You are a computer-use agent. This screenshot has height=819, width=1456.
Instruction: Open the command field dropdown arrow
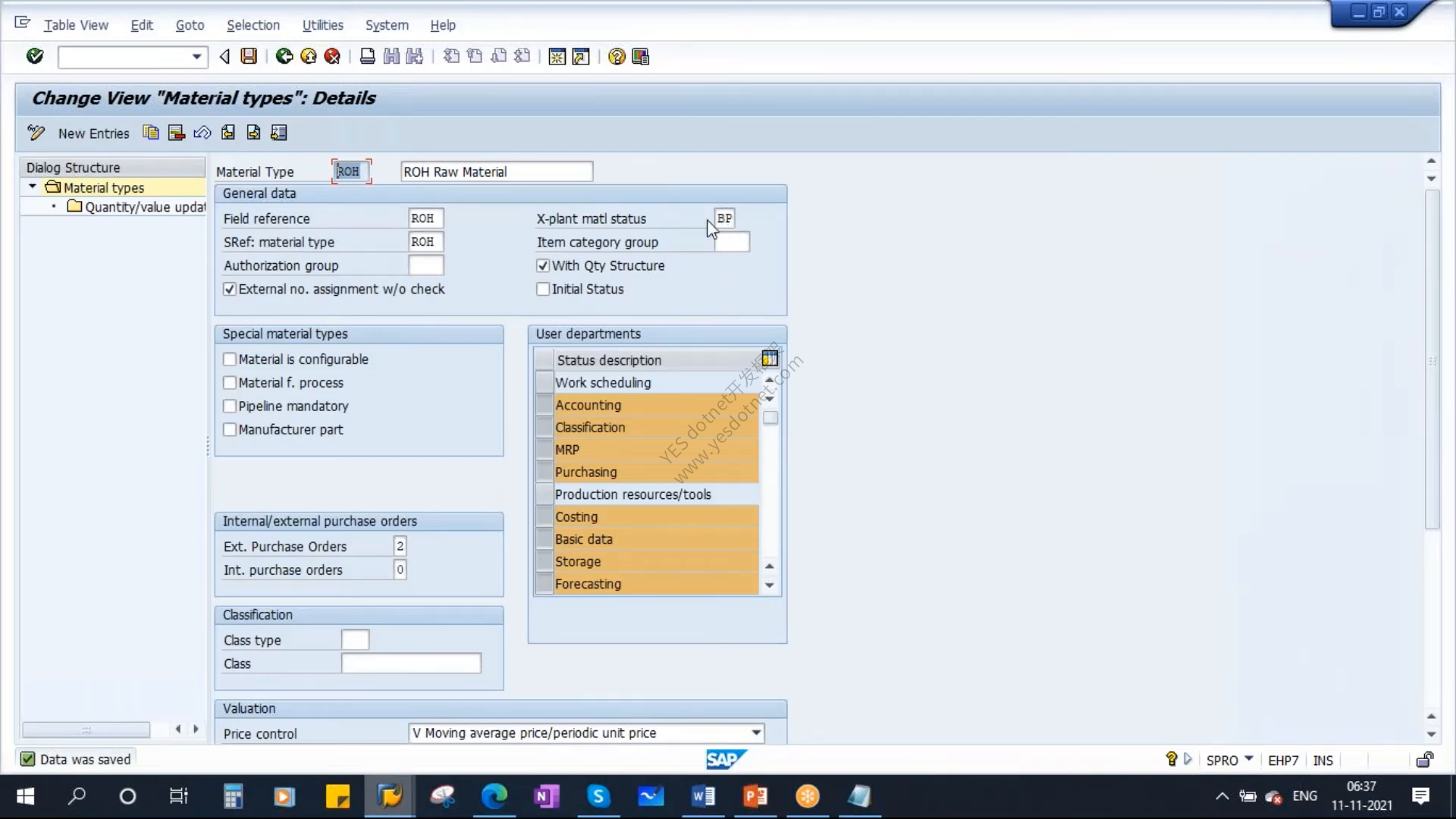[x=196, y=57]
